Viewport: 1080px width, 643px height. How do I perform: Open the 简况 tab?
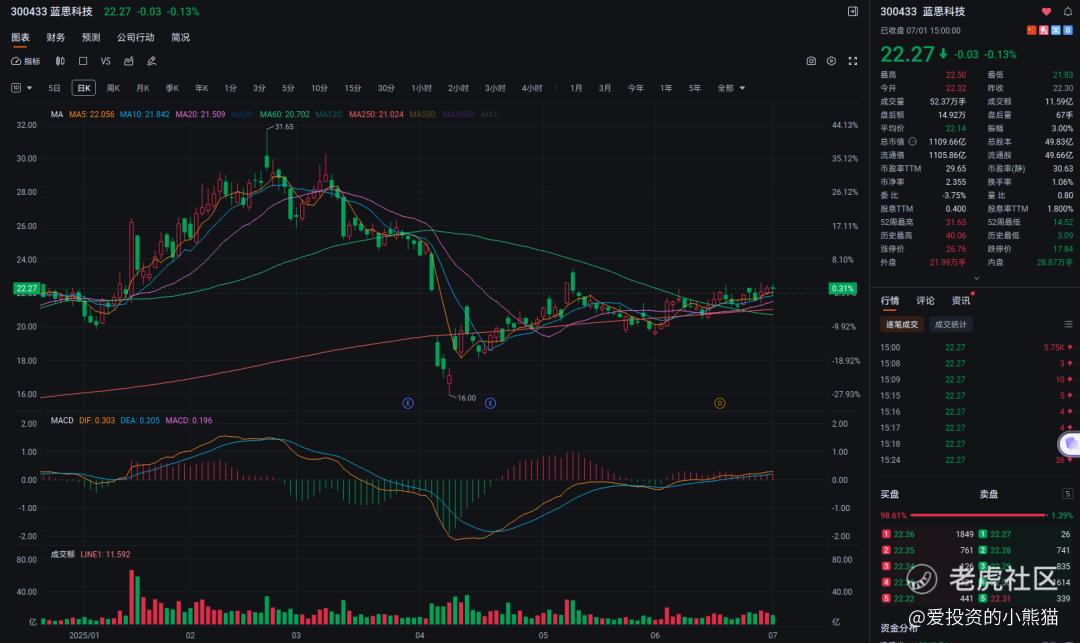[180, 37]
